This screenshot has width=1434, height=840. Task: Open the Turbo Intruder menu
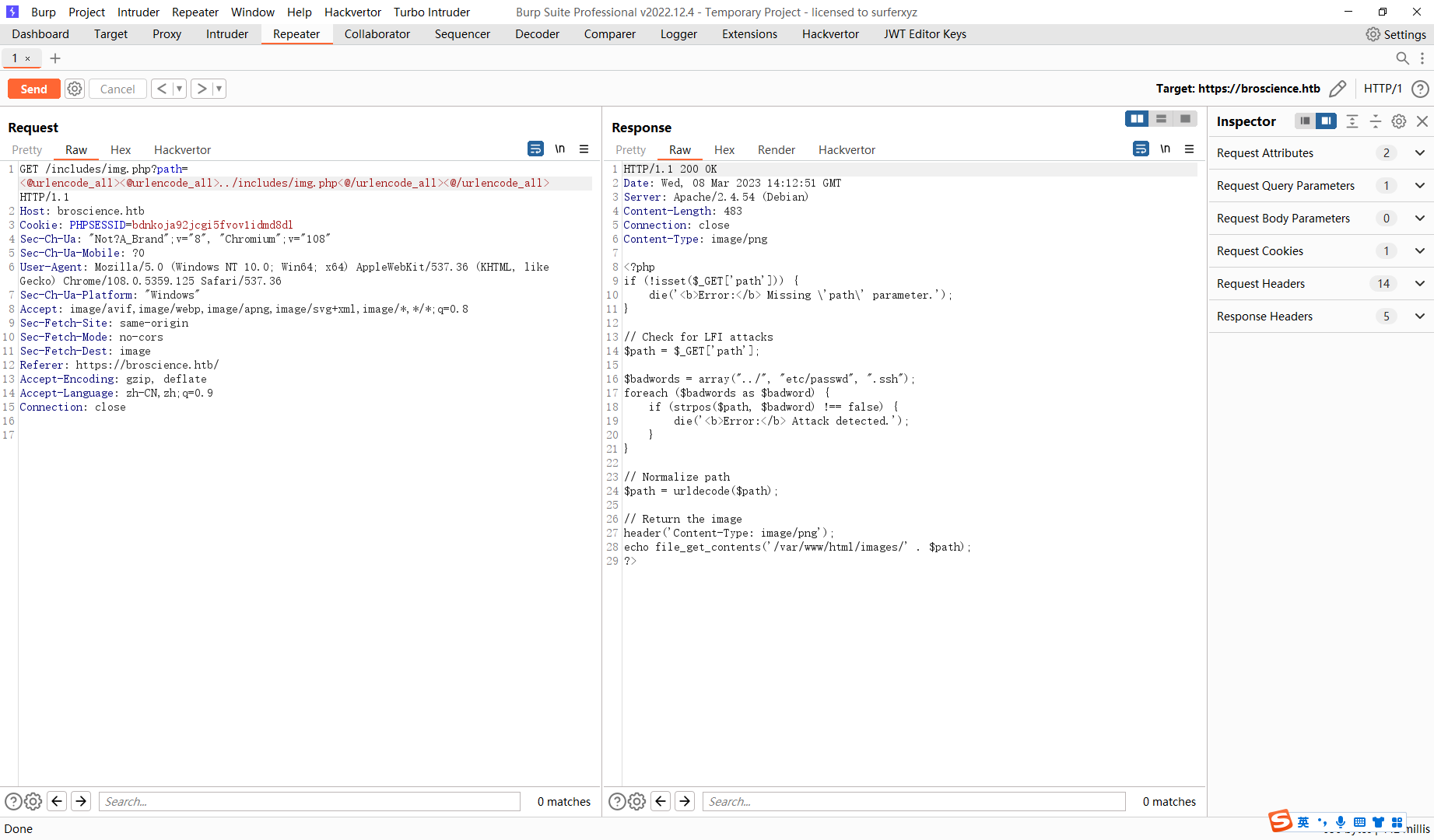432,12
